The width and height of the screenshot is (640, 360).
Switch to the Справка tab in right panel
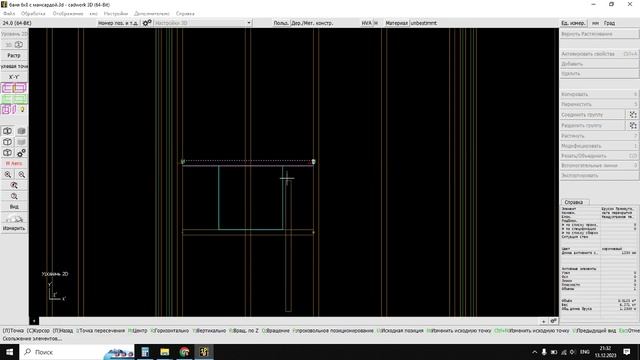574,202
